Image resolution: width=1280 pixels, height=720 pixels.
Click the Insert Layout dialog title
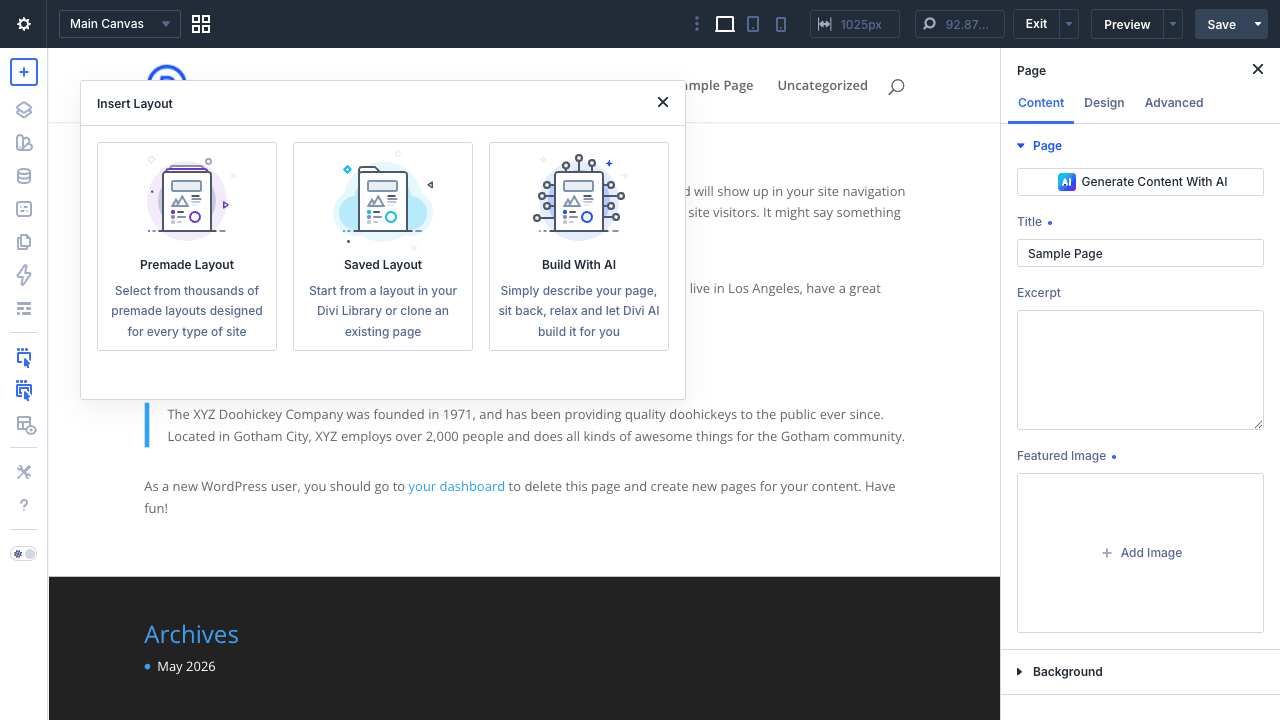[x=135, y=104]
